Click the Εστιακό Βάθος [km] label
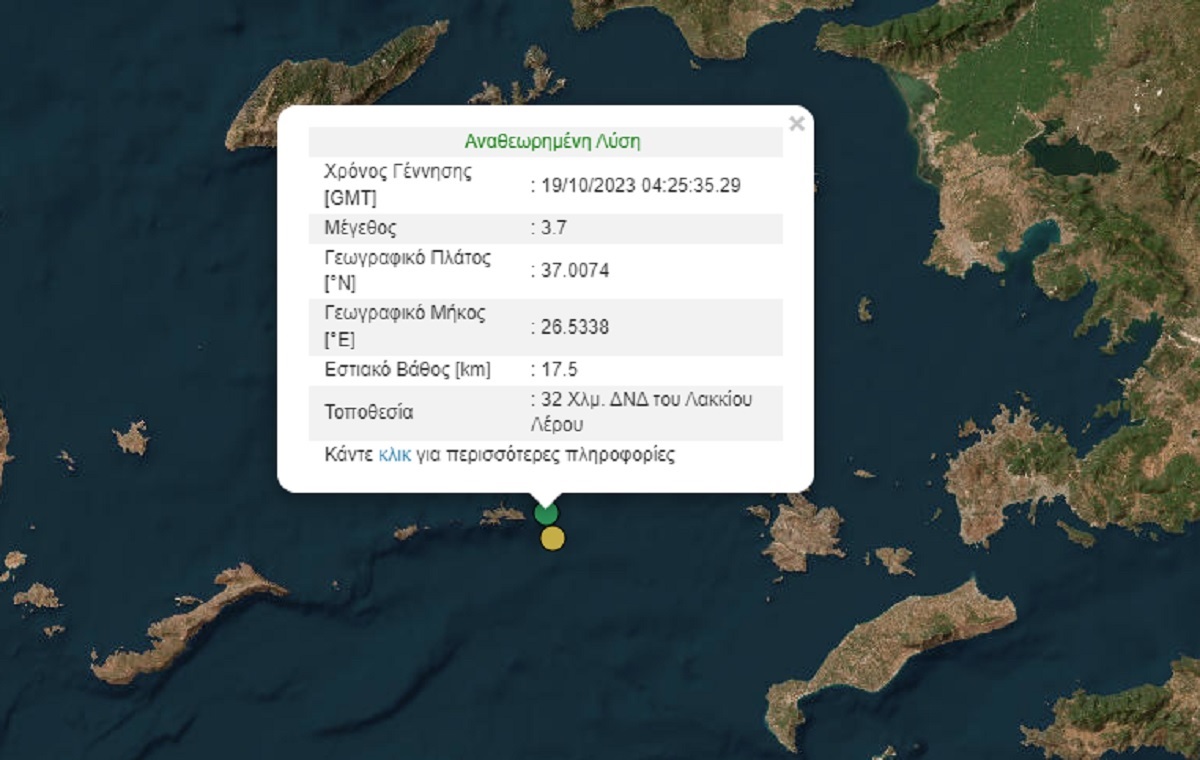 click(x=408, y=370)
